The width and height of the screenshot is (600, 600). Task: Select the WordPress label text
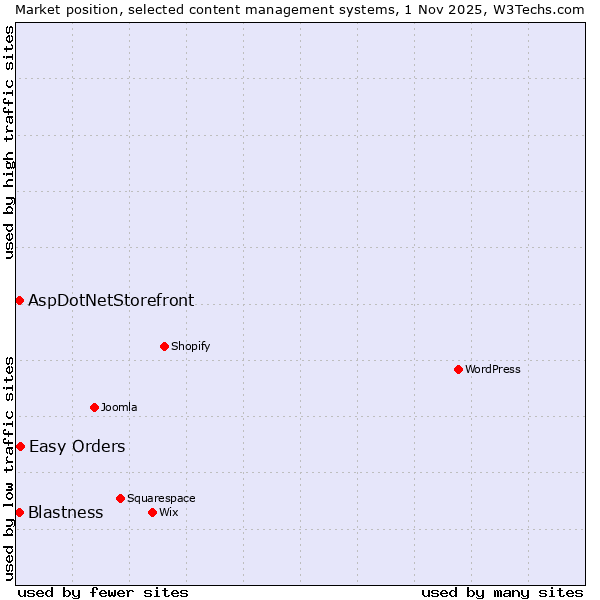point(492,369)
